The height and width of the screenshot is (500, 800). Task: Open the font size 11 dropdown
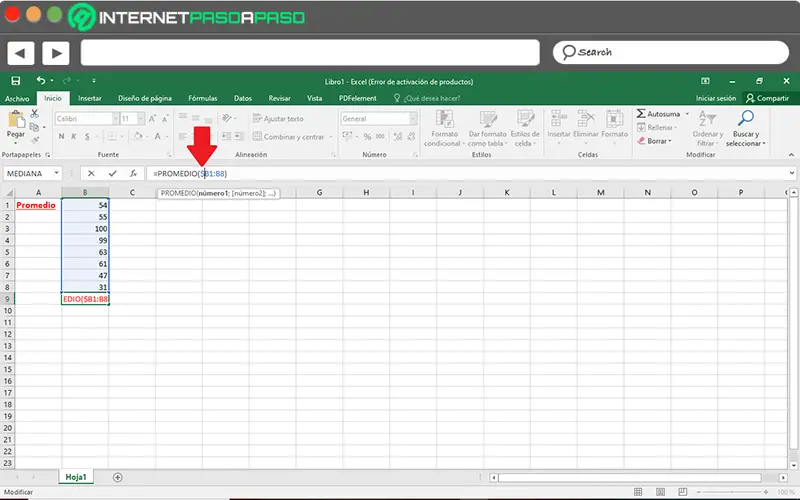click(141, 119)
